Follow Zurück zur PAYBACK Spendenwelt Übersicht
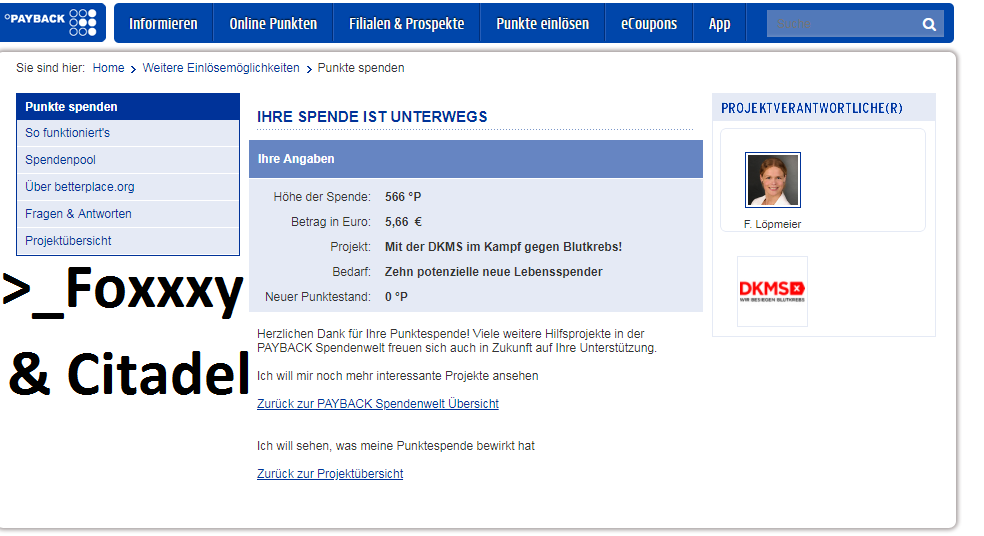The image size is (984, 536). [378, 404]
